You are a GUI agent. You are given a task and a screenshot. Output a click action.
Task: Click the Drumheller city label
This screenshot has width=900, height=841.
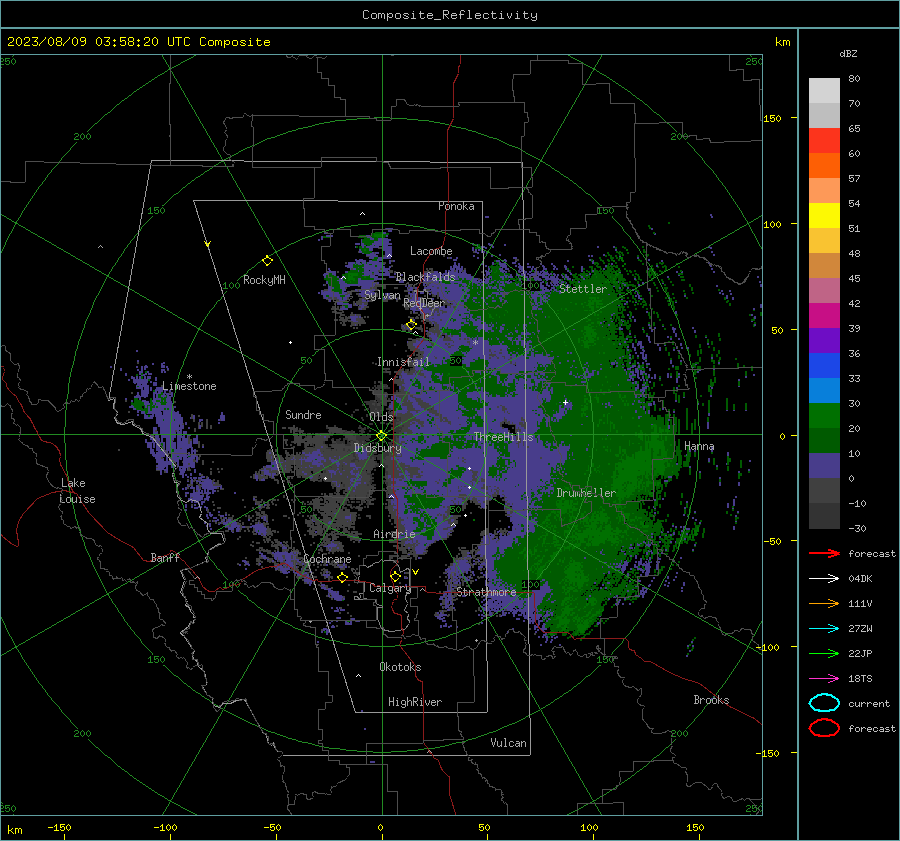coord(586,493)
